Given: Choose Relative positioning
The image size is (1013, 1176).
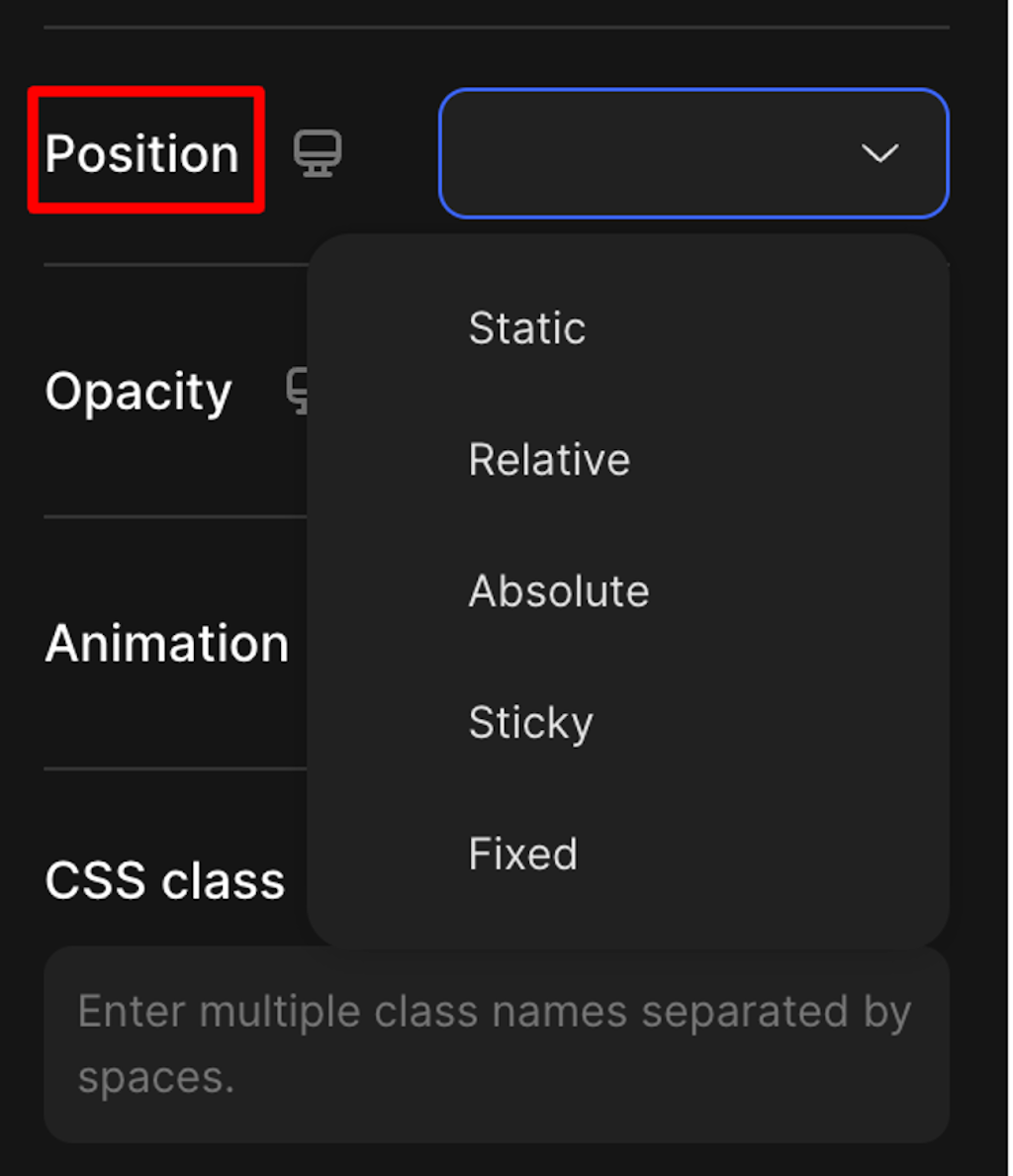Looking at the screenshot, I should [549, 459].
